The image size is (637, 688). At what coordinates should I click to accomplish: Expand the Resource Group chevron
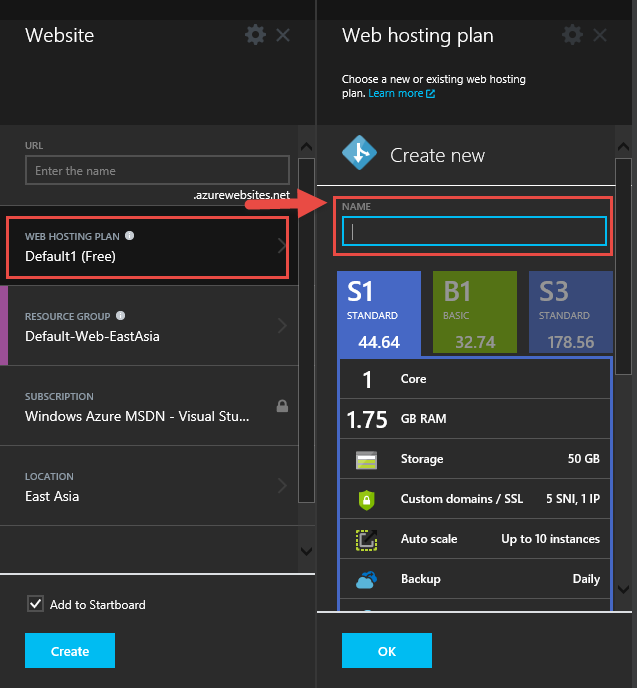pos(282,326)
